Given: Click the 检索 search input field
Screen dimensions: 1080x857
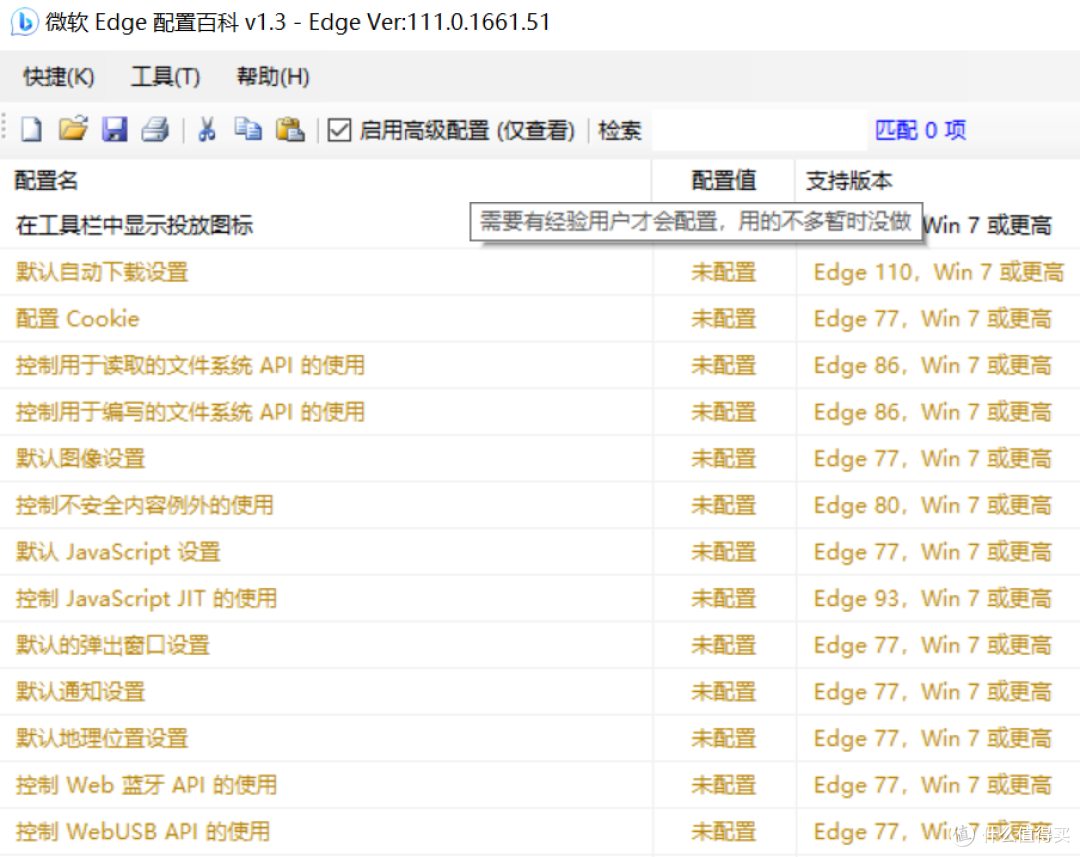Looking at the screenshot, I should [759, 130].
